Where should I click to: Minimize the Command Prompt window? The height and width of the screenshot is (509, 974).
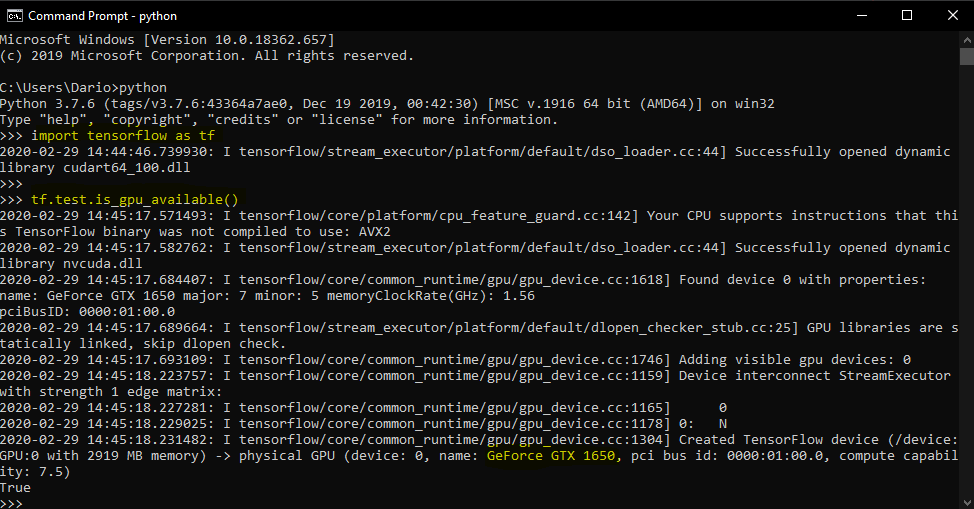[861, 15]
